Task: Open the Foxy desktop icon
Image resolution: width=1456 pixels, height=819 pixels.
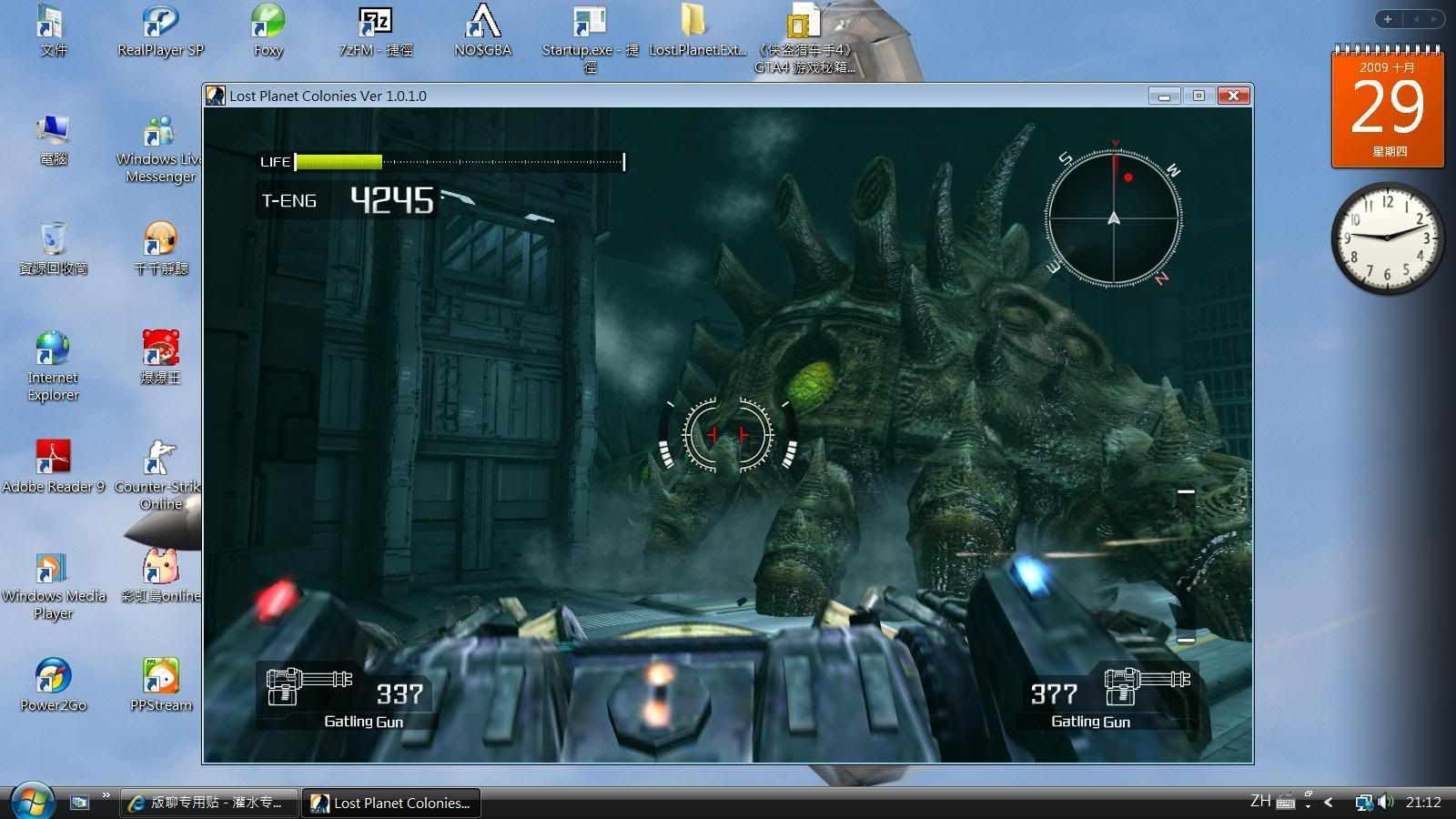Action: point(268,29)
